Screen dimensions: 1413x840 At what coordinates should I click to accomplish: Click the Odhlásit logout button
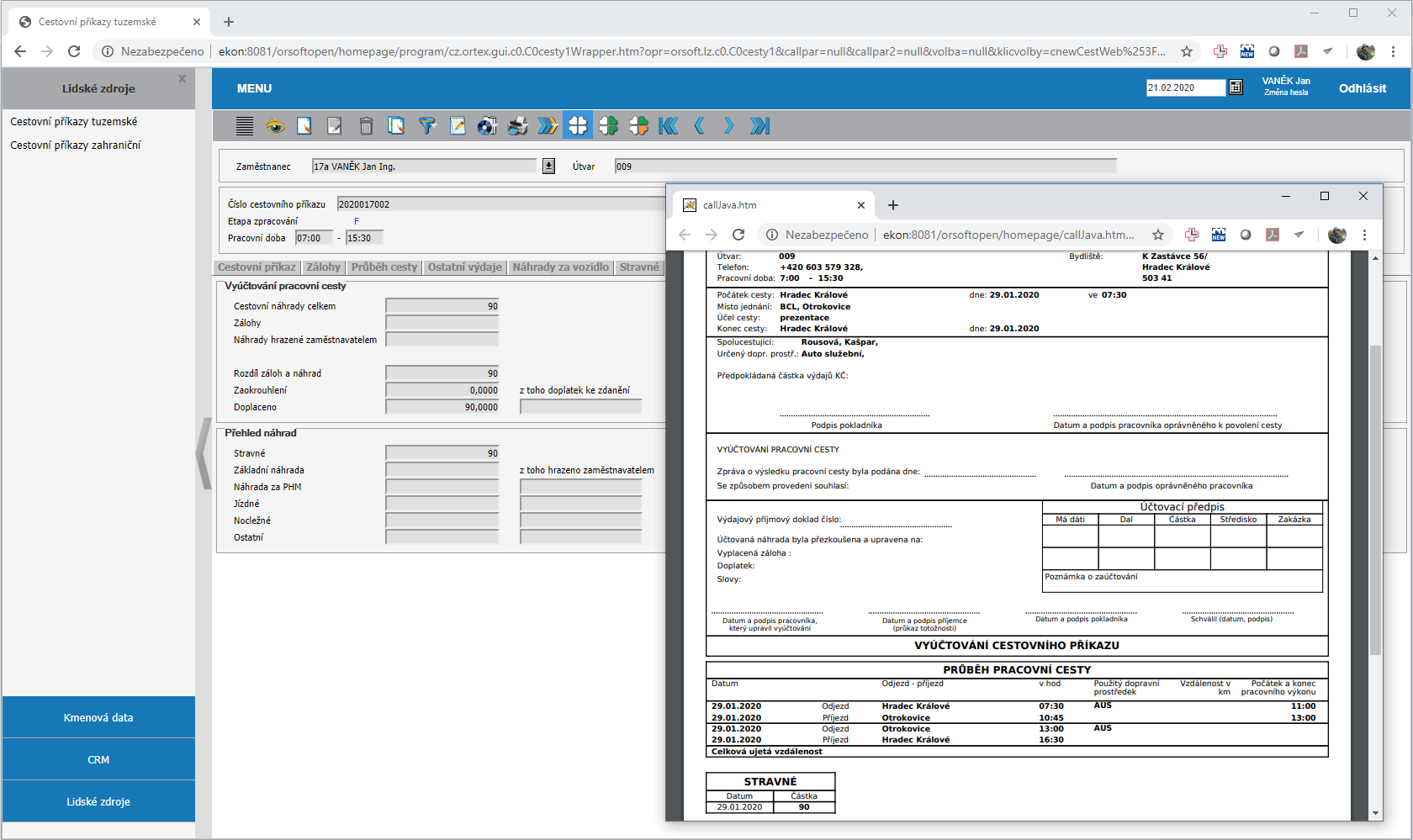coord(1362,88)
